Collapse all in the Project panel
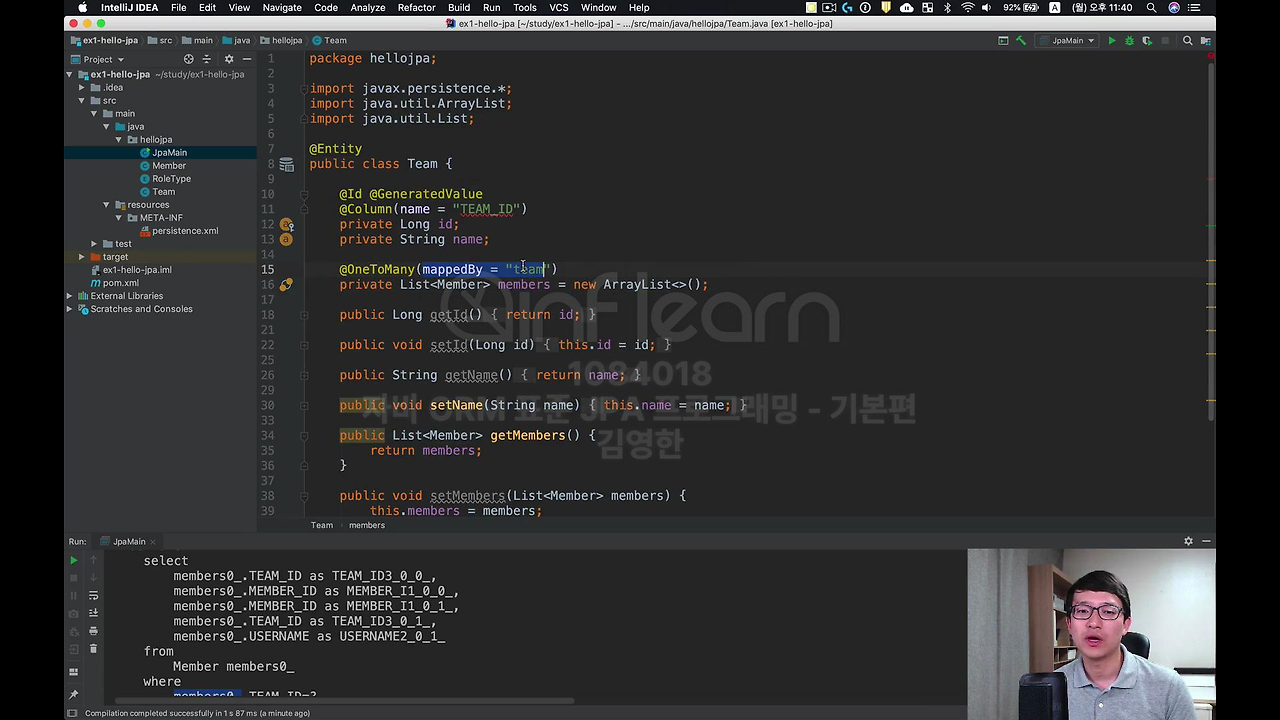 click(207, 59)
